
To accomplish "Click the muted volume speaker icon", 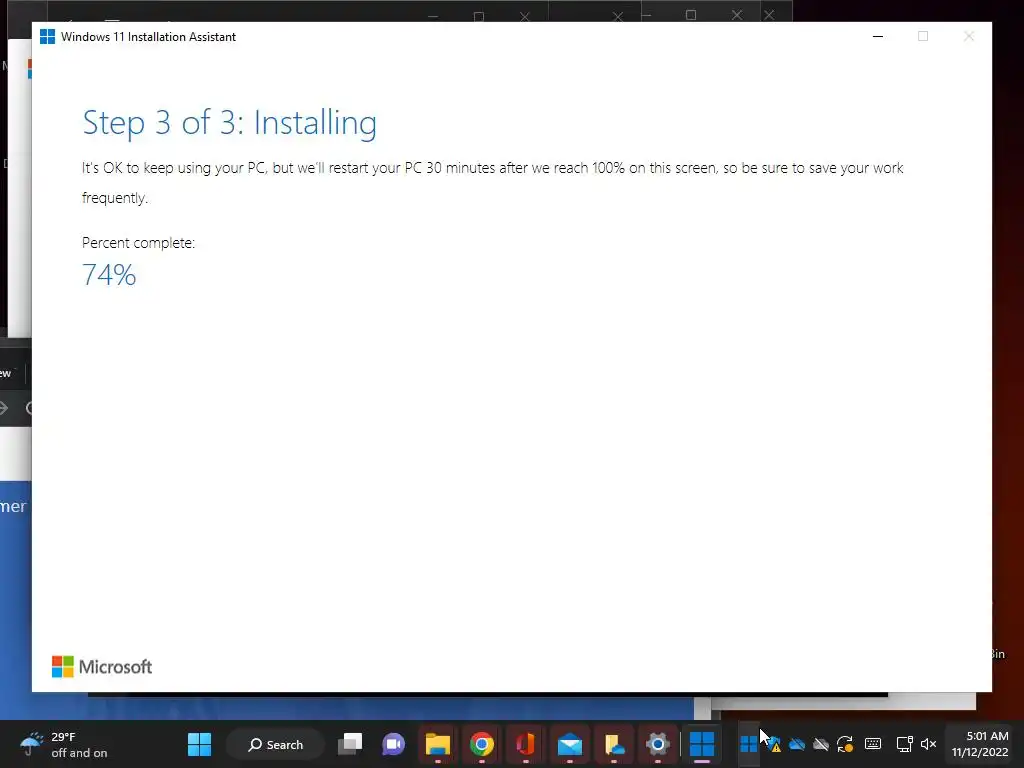I will [x=928, y=744].
